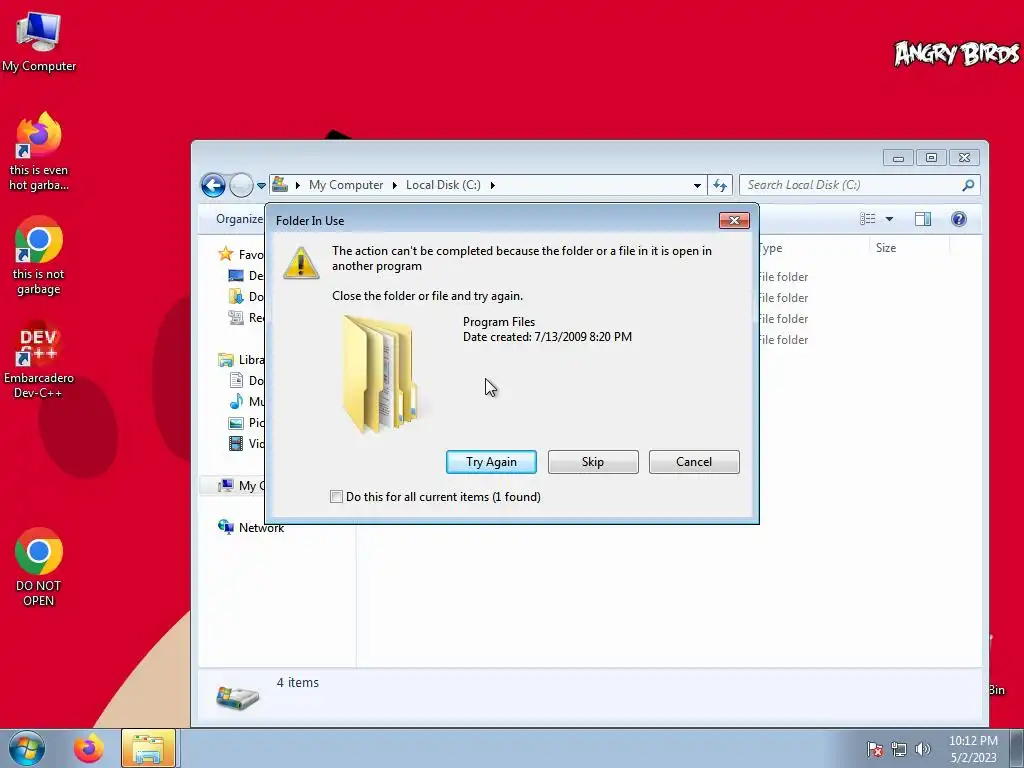The height and width of the screenshot is (768, 1024).
Task: Select Local Disk (C:) in breadcrumb
Action: (443, 185)
